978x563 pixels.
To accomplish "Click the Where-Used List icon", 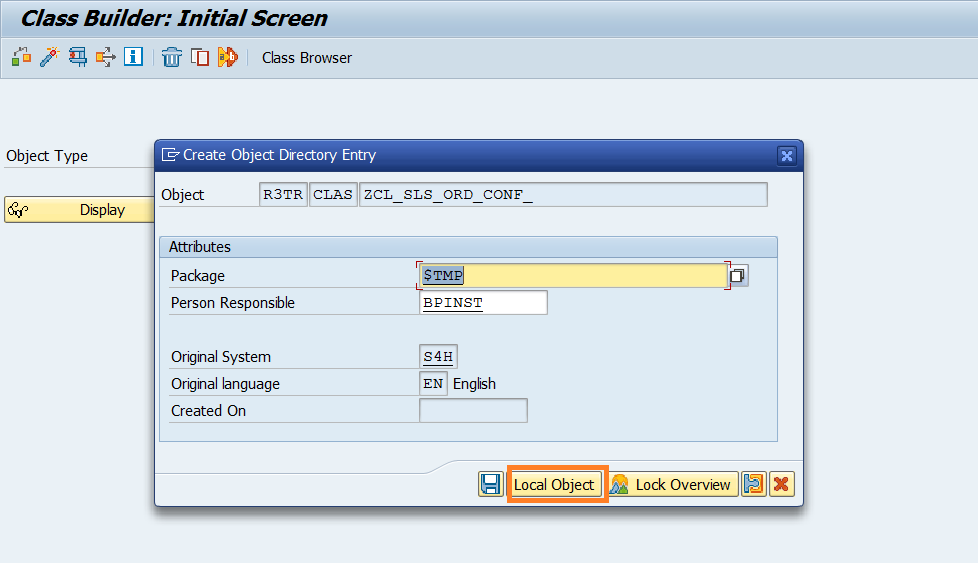I will 105,57.
